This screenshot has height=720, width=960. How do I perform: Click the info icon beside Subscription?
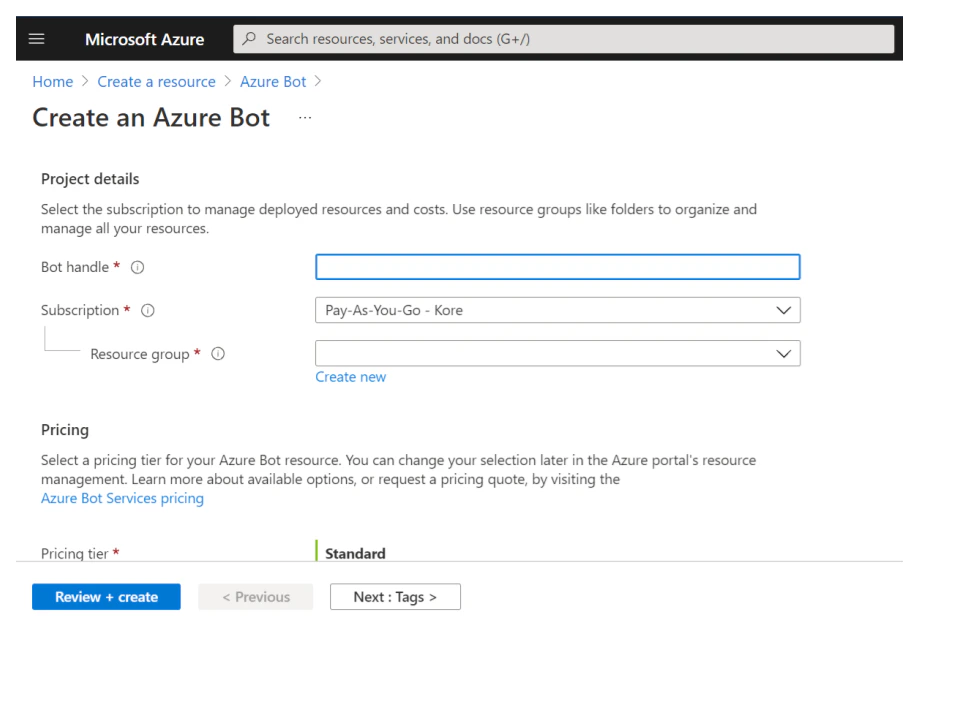coord(147,310)
